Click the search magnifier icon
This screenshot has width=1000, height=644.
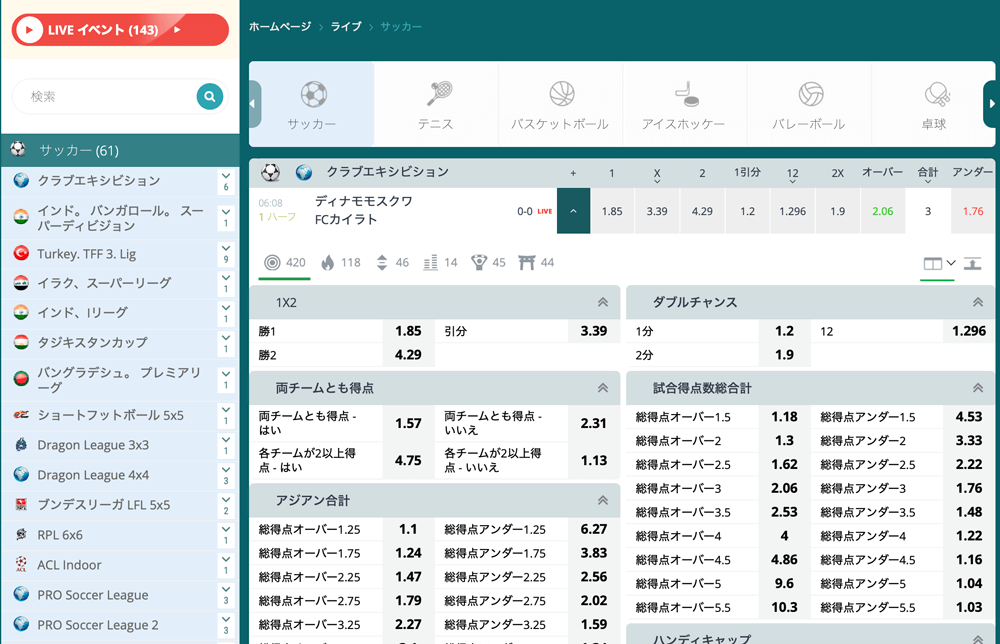point(209,96)
